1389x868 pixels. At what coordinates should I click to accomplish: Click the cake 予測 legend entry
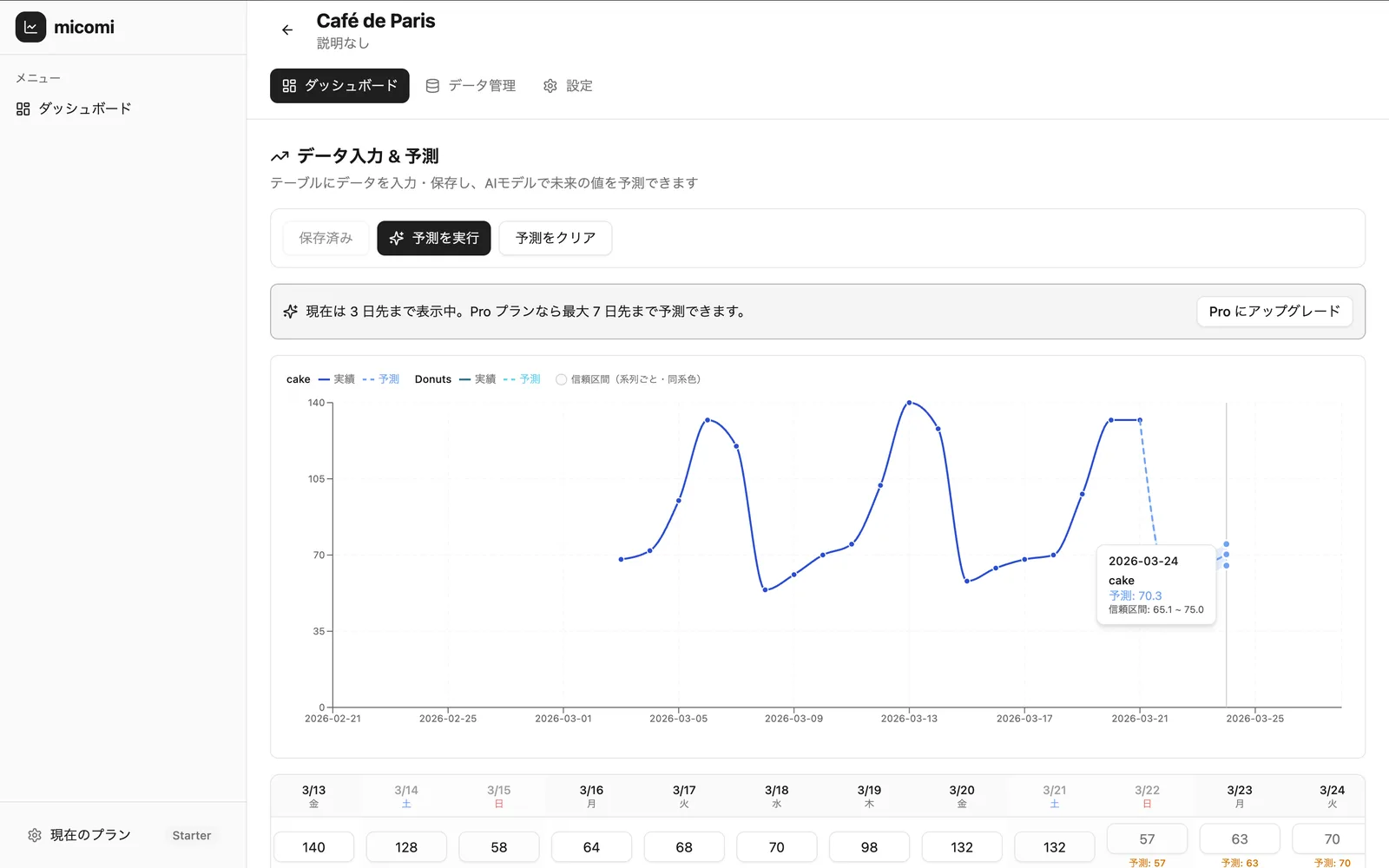tap(381, 379)
